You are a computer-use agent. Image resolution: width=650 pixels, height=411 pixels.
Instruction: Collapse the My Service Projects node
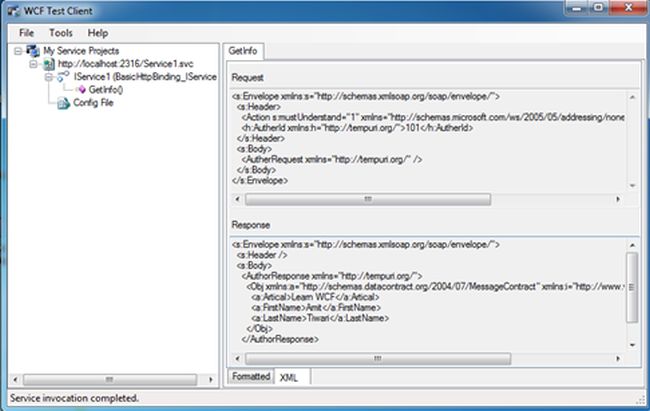tap(18, 51)
